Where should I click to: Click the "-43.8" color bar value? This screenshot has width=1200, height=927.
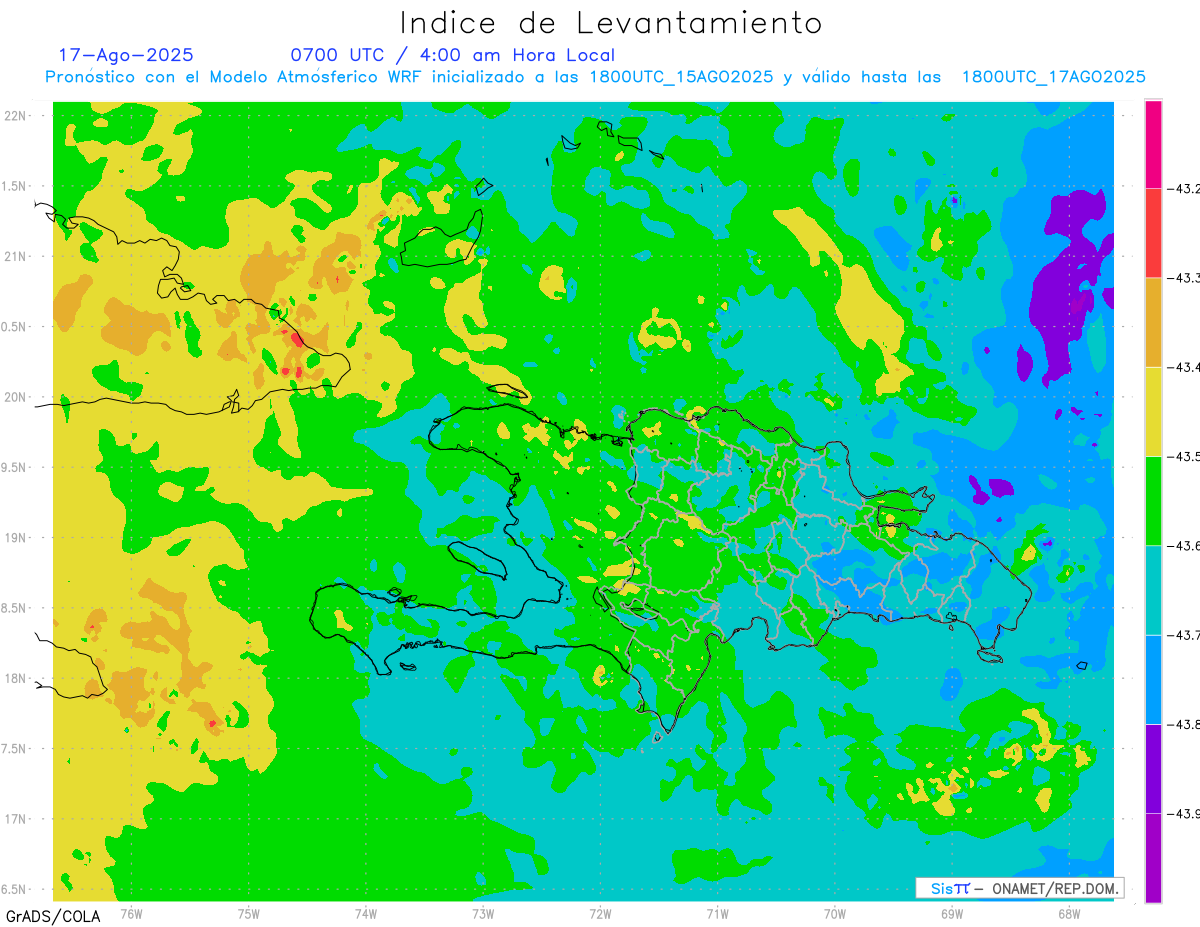coord(1185,724)
